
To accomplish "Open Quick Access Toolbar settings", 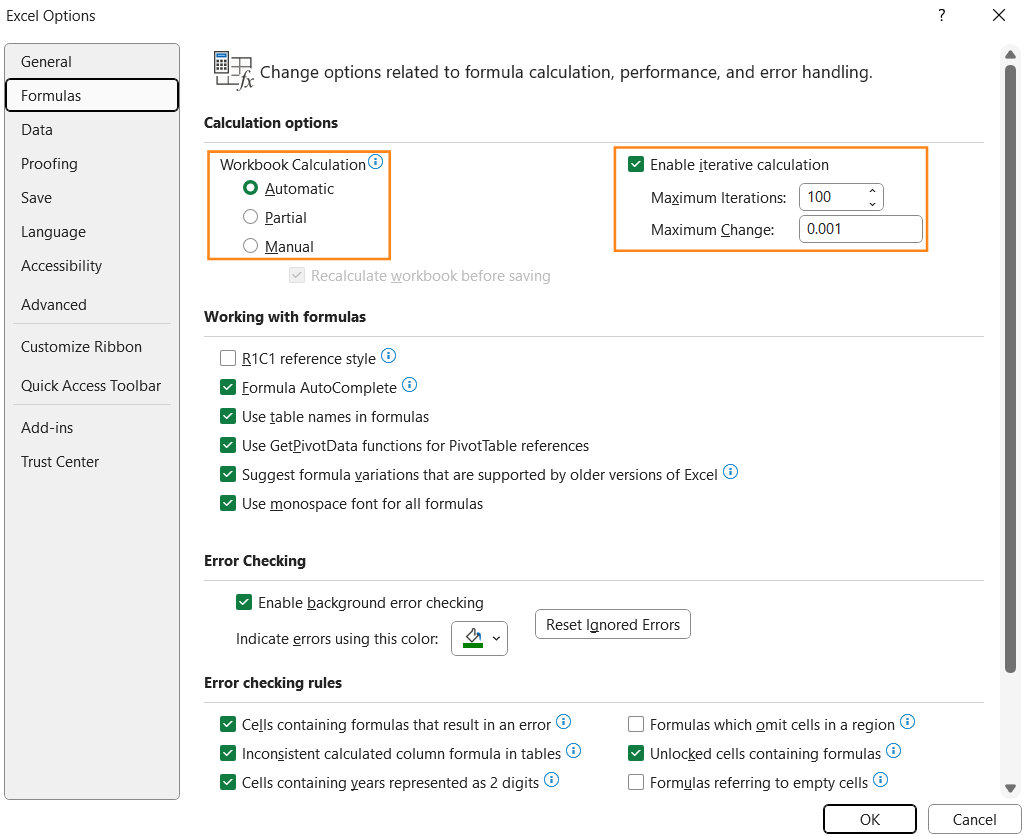I will click(x=92, y=386).
